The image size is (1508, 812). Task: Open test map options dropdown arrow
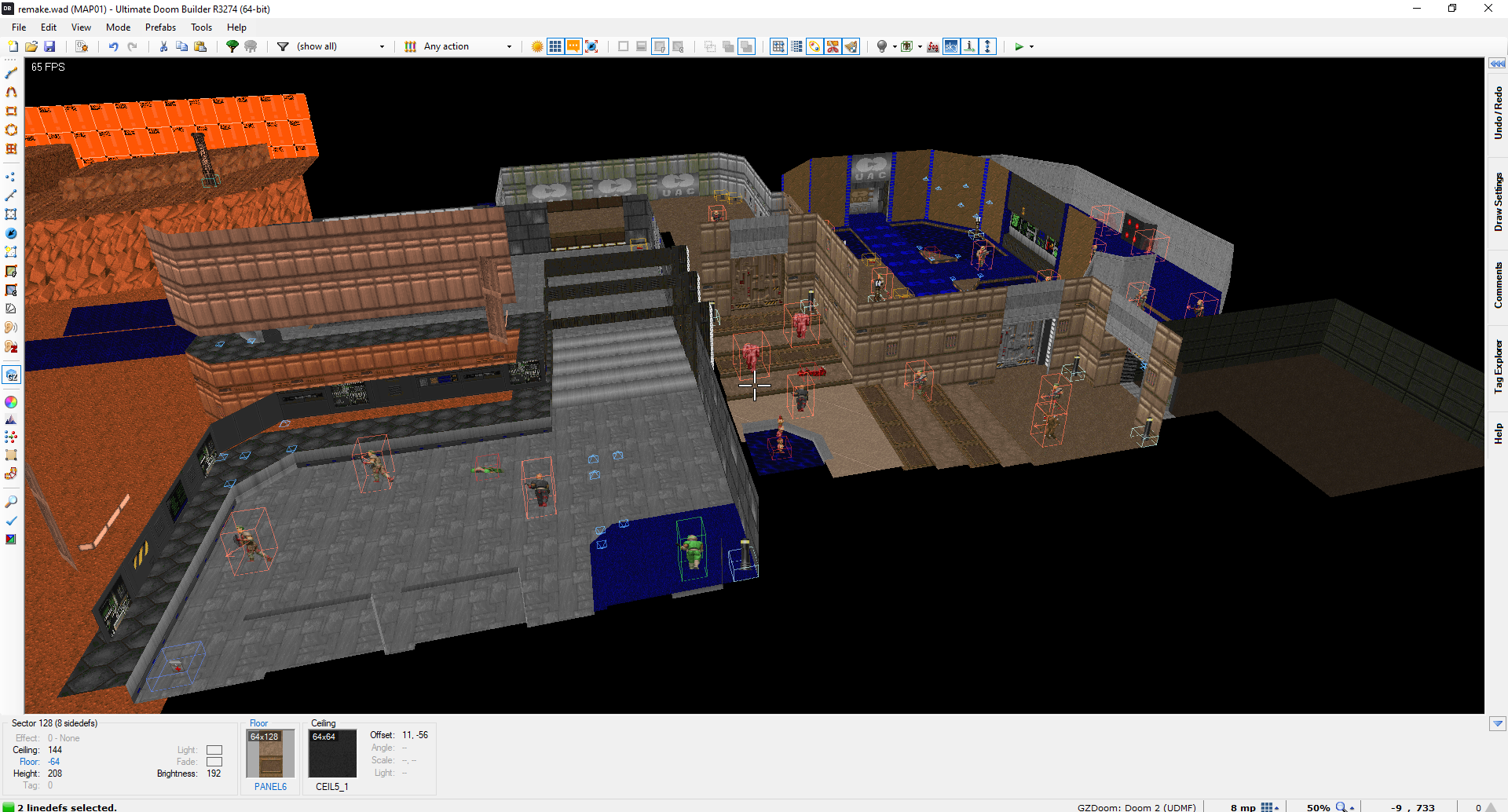pos(1031,46)
